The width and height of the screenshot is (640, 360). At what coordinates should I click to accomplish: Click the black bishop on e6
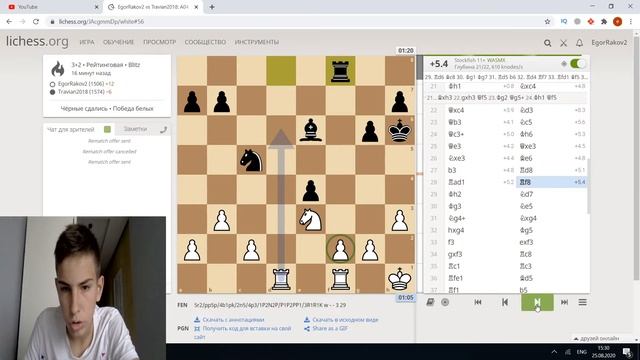point(311,130)
